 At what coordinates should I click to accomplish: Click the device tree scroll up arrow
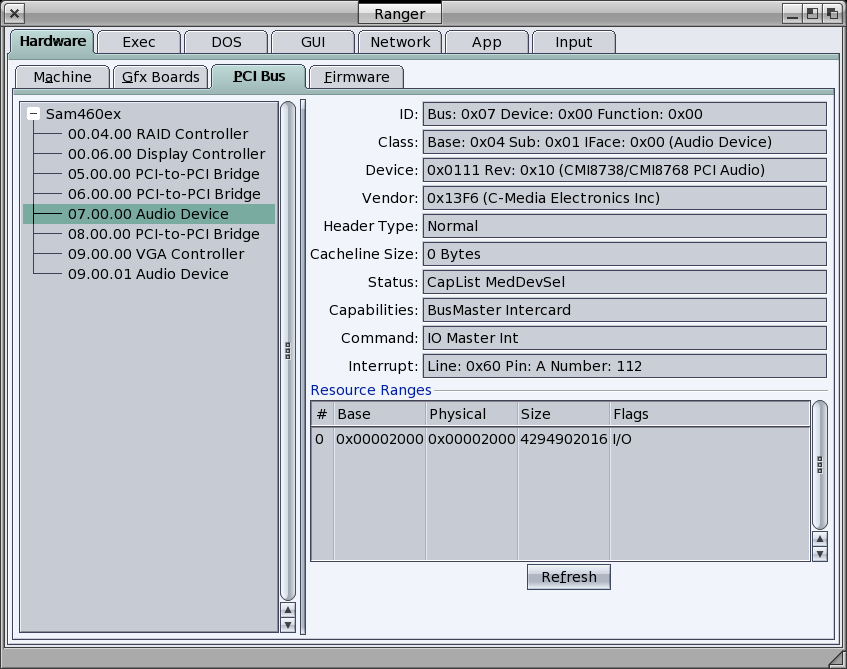pyautogui.click(x=288, y=610)
